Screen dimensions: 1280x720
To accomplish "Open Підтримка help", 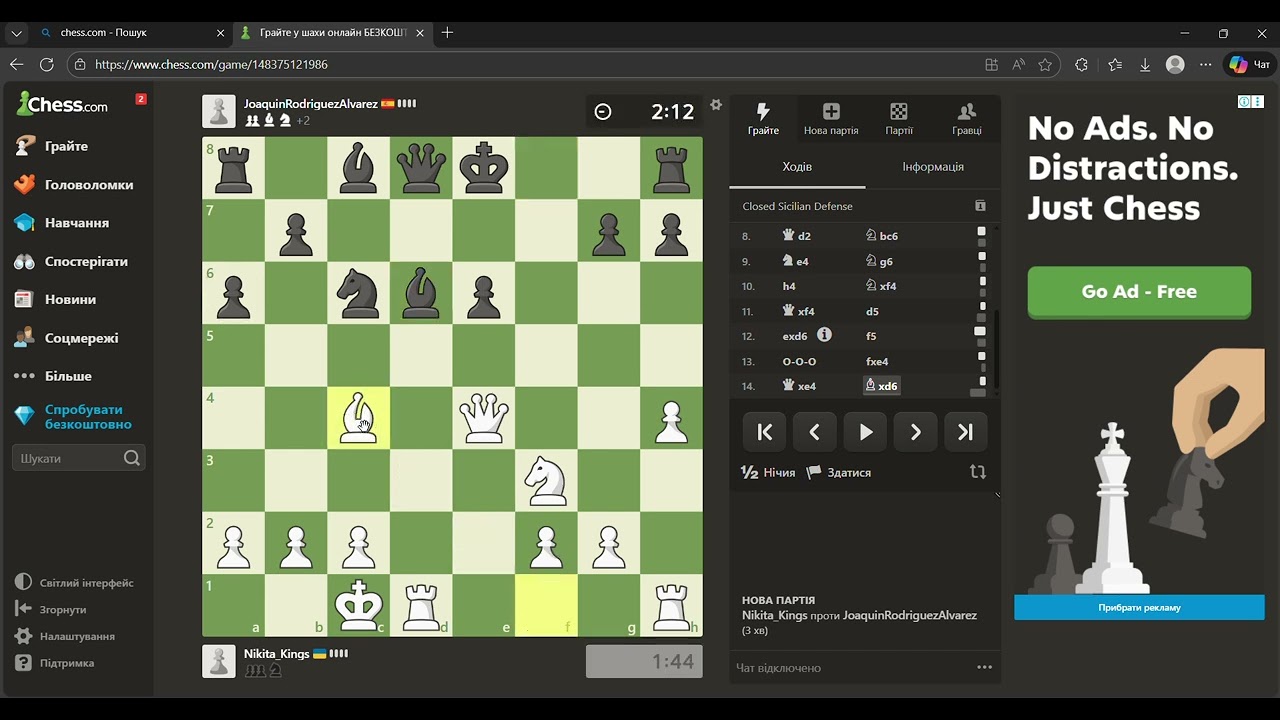I will click(55, 663).
